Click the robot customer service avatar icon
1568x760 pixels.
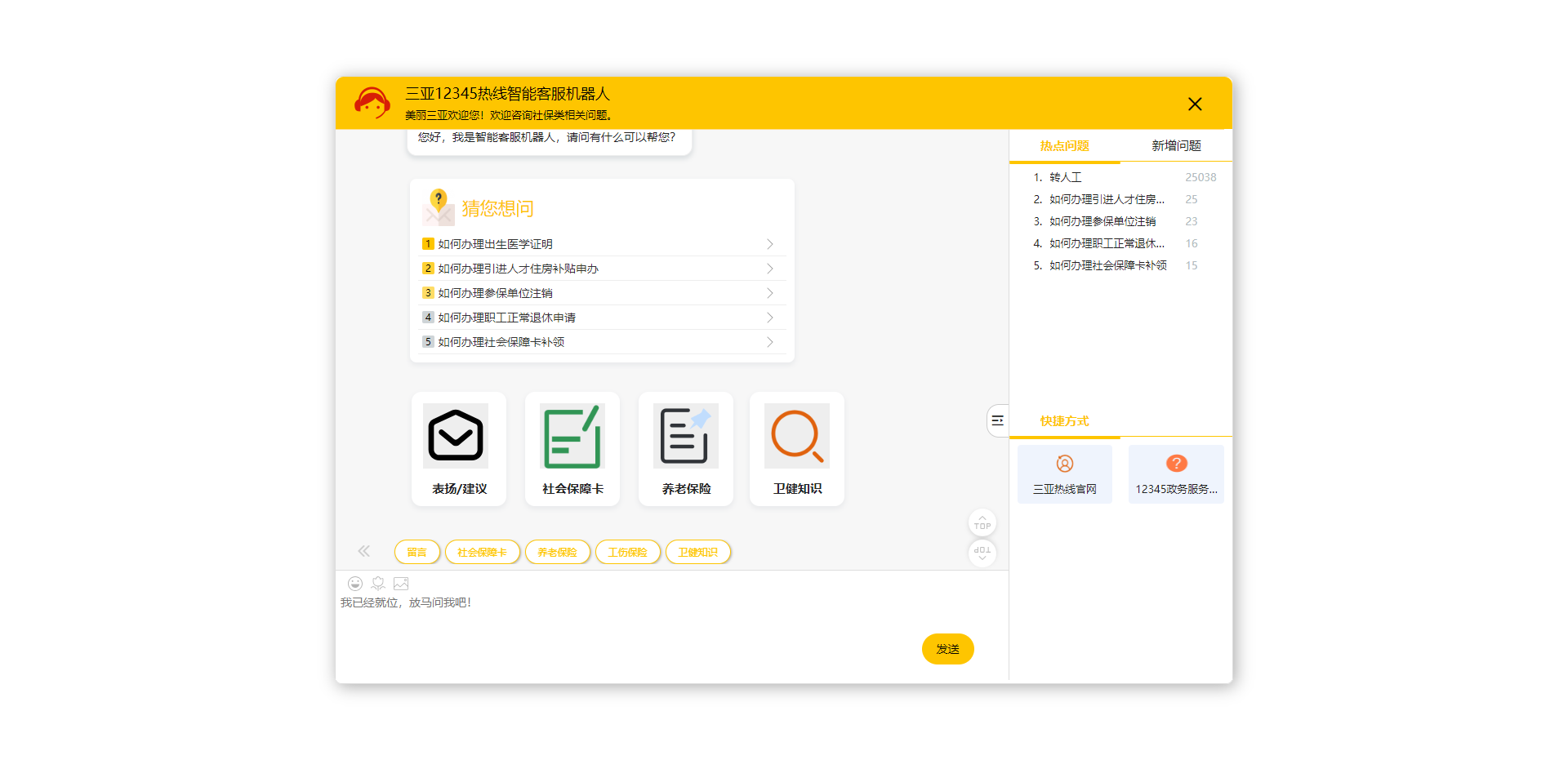(372, 103)
